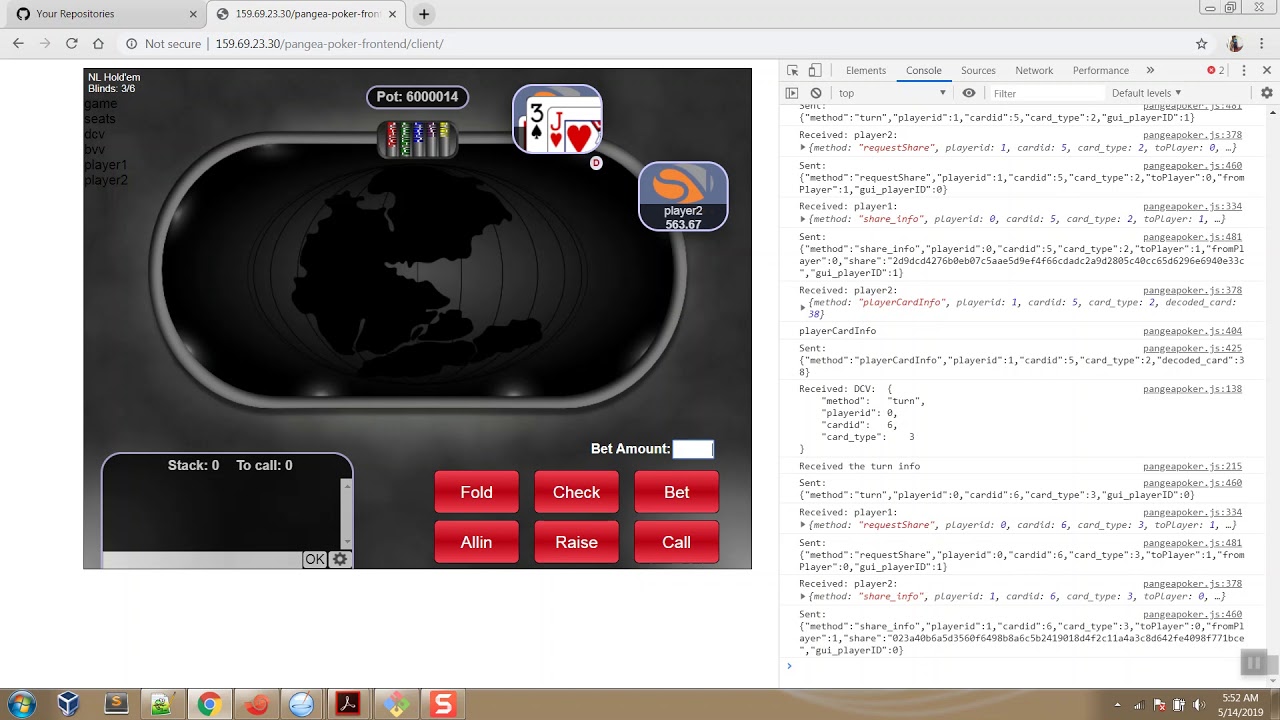Open the Windows Start menu
Image resolution: width=1280 pixels, height=720 pixels.
point(21,704)
